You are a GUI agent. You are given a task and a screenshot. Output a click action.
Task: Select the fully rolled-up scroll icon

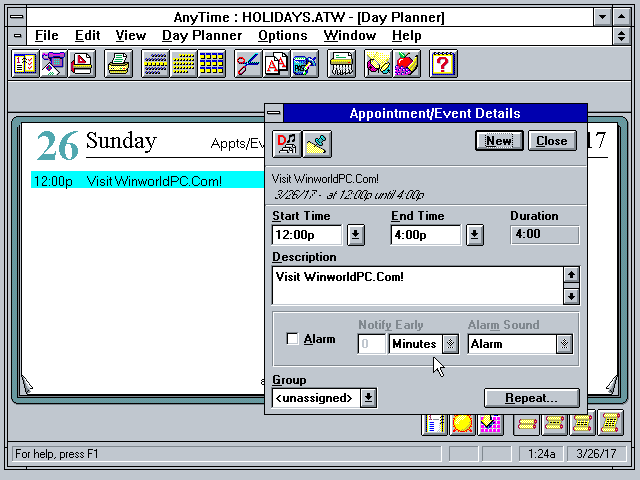point(527,423)
